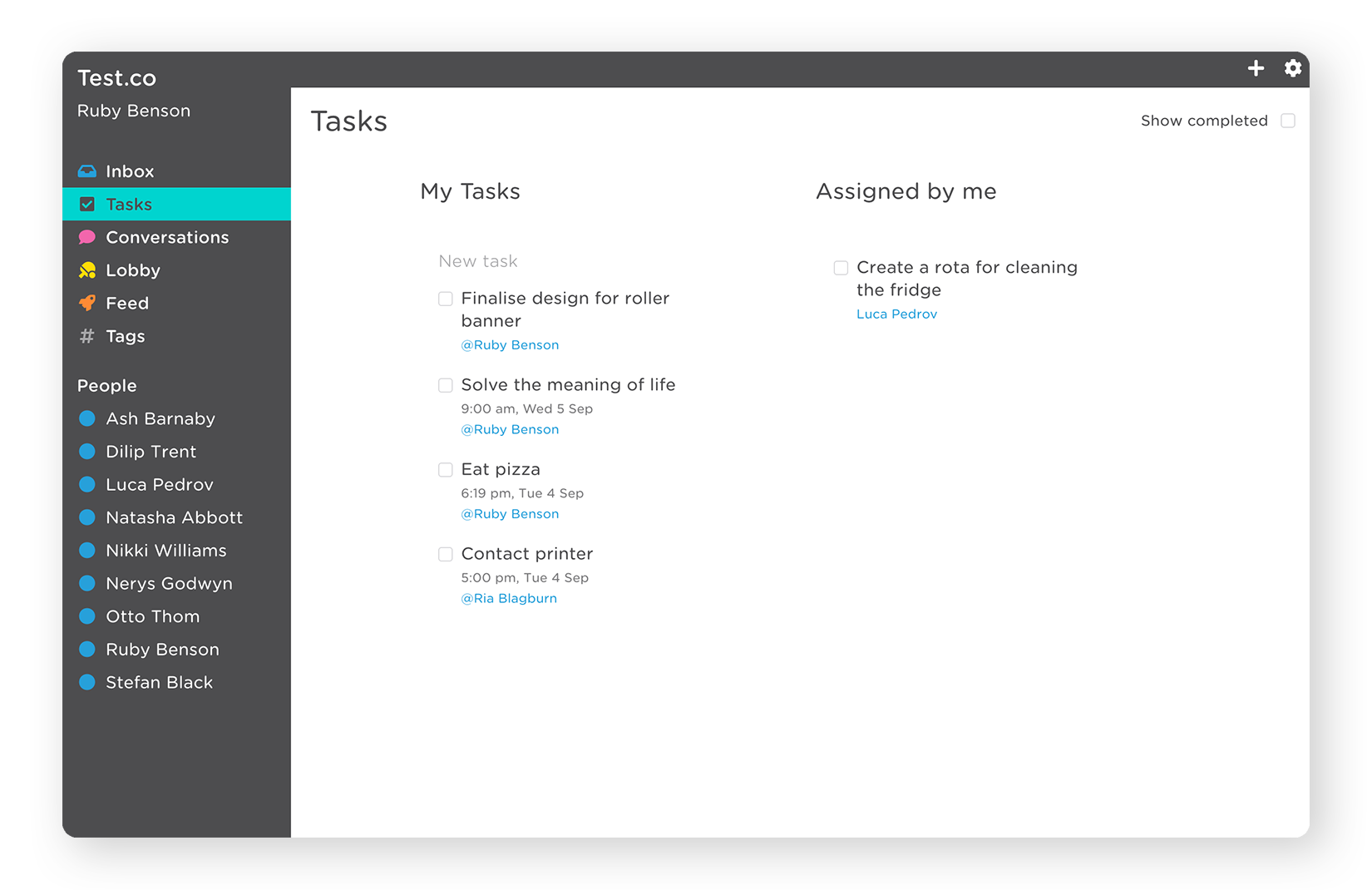The height and width of the screenshot is (890, 1372).
Task: Click status dot next to Otto Thom
Action: [x=86, y=616]
